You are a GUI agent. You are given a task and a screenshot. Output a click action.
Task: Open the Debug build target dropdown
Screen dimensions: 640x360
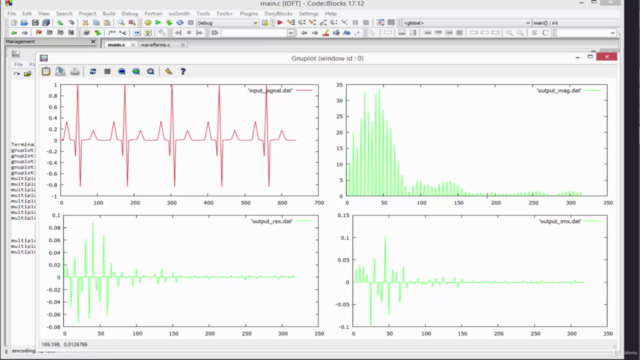tap(227, 23)
